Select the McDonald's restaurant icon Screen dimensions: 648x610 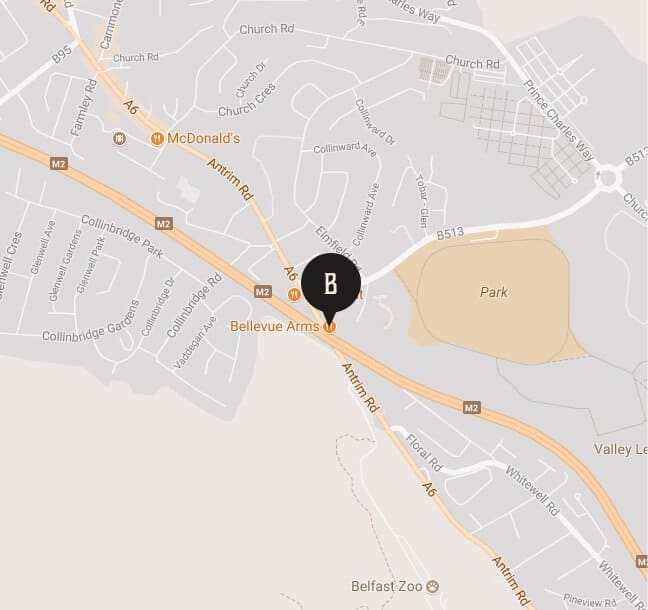coord(157,138)
